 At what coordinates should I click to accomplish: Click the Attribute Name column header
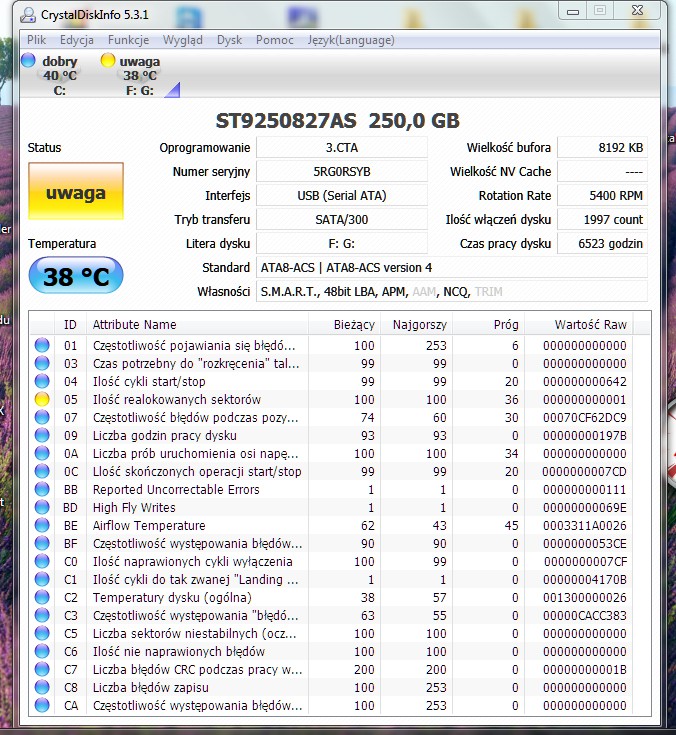[197, 324]
